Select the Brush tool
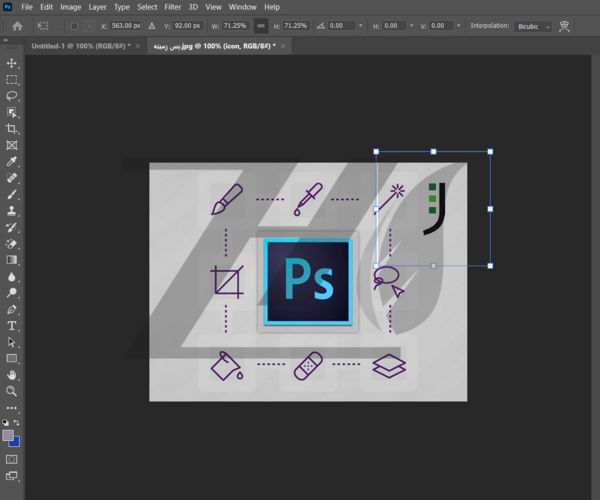This screenshot has width=600, height=500. (x=11, y=195)
